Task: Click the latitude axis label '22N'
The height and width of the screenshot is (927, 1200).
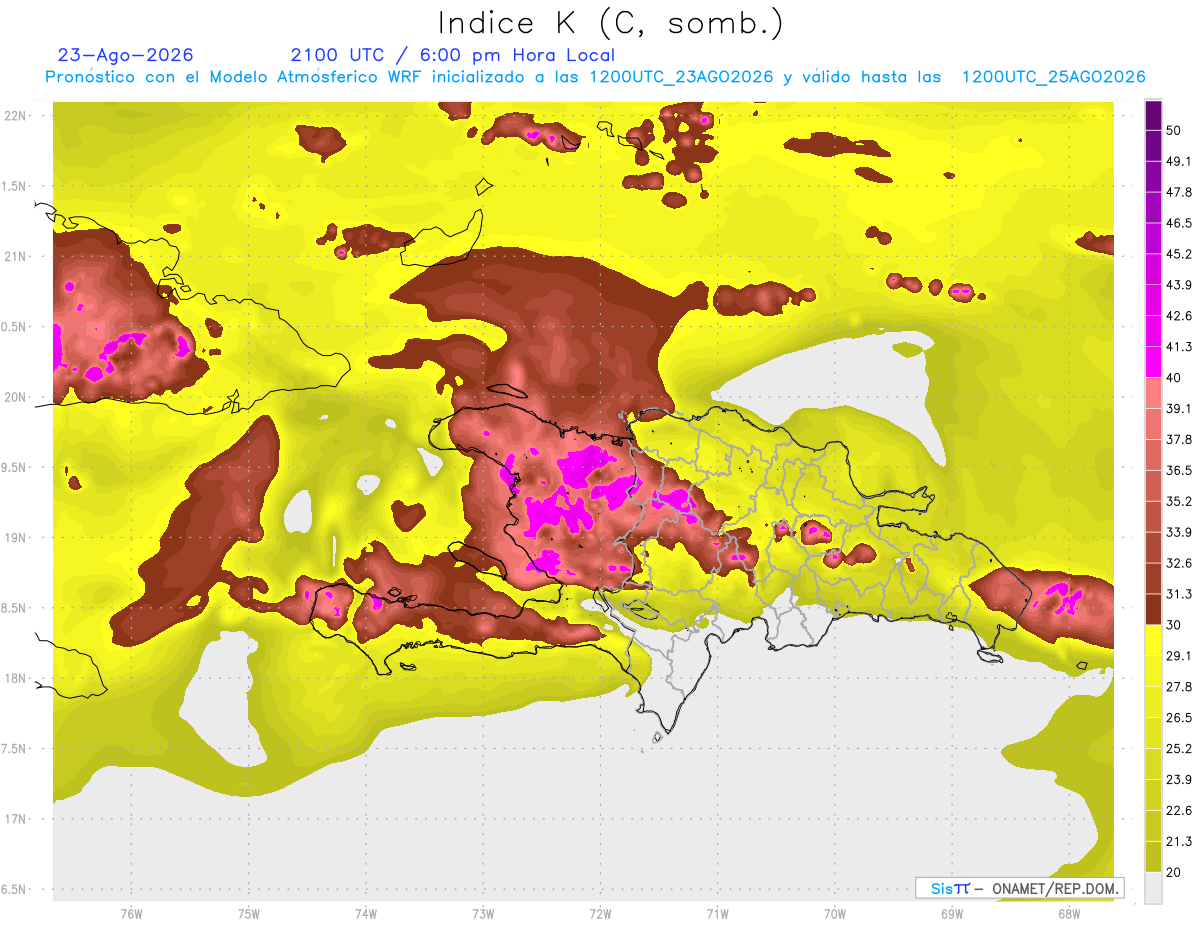Action: coord(17,116)
